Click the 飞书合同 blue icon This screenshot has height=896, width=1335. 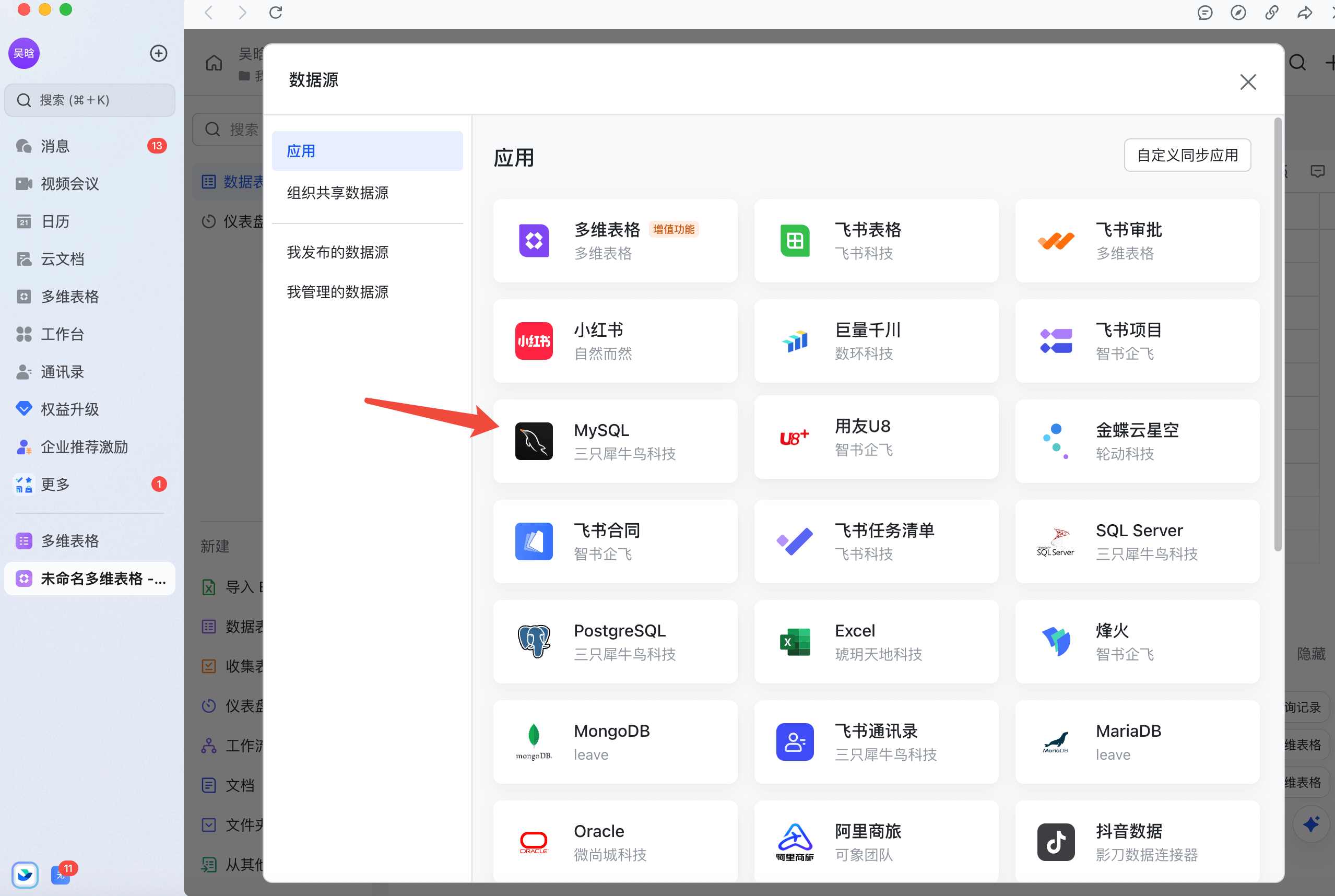tap(534, 541)
